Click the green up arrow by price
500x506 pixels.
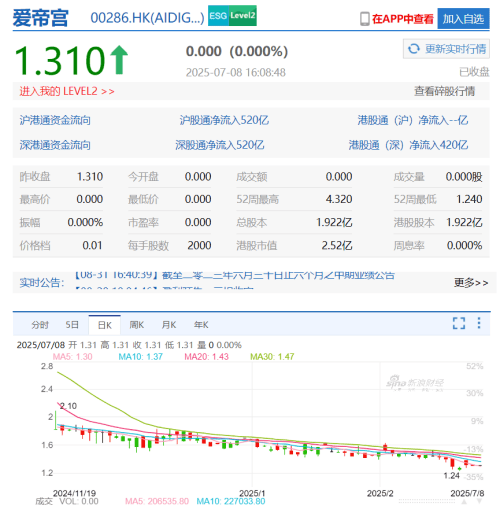(x=119, y=60)
